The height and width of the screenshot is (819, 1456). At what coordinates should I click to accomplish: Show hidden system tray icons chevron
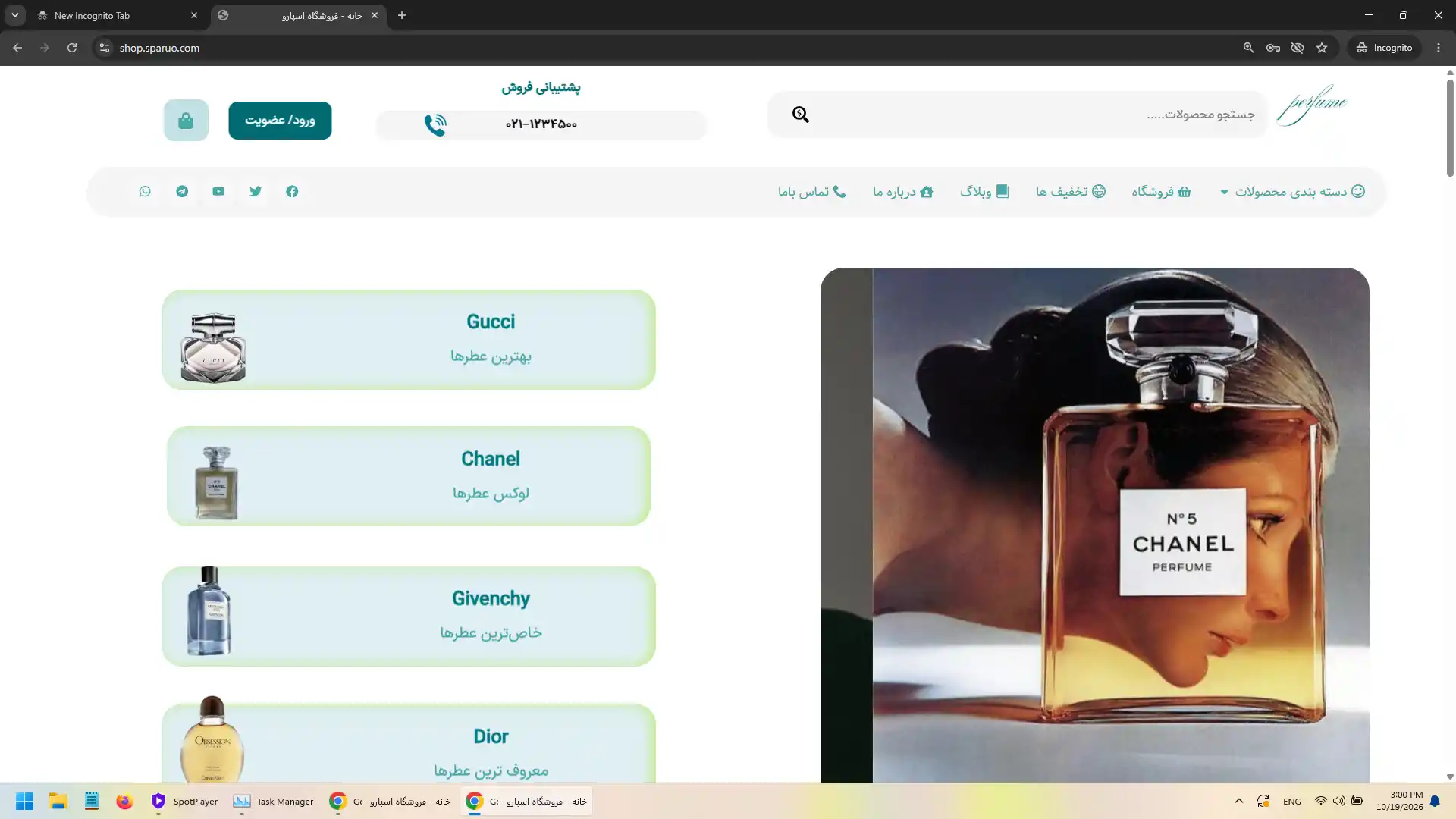coord(1239,801)
